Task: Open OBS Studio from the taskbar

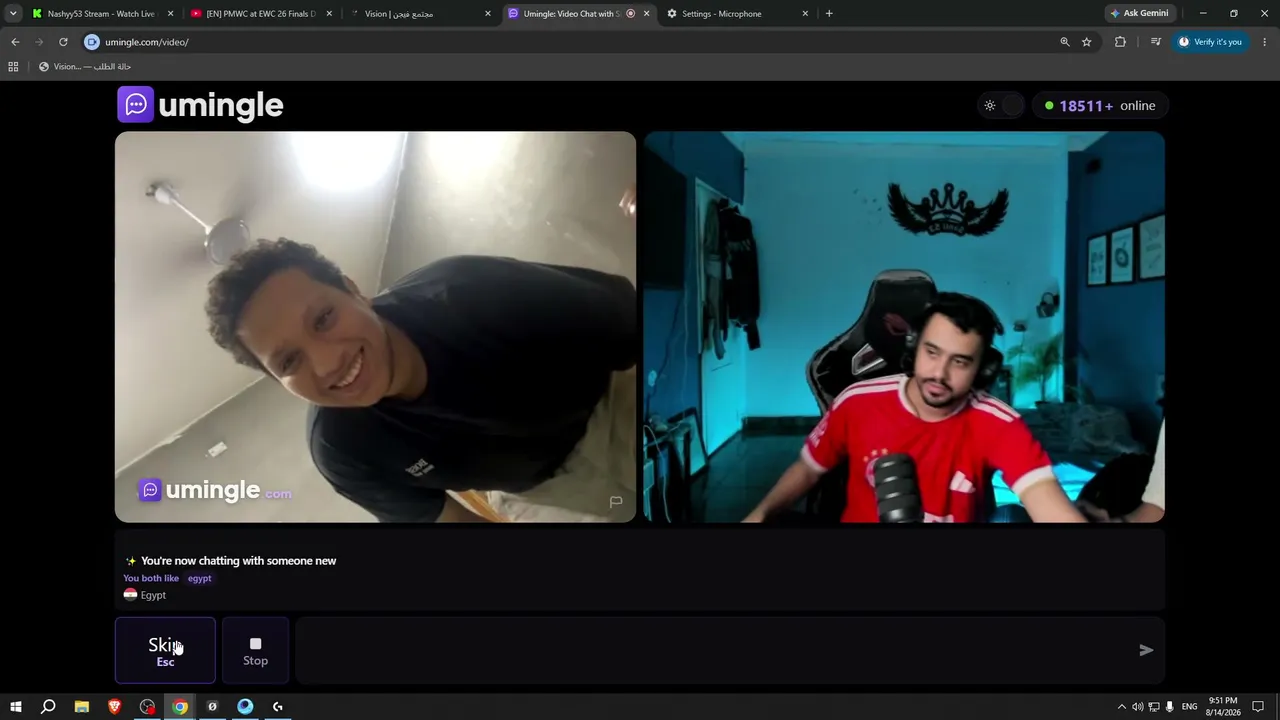Action: coord(148,706)
